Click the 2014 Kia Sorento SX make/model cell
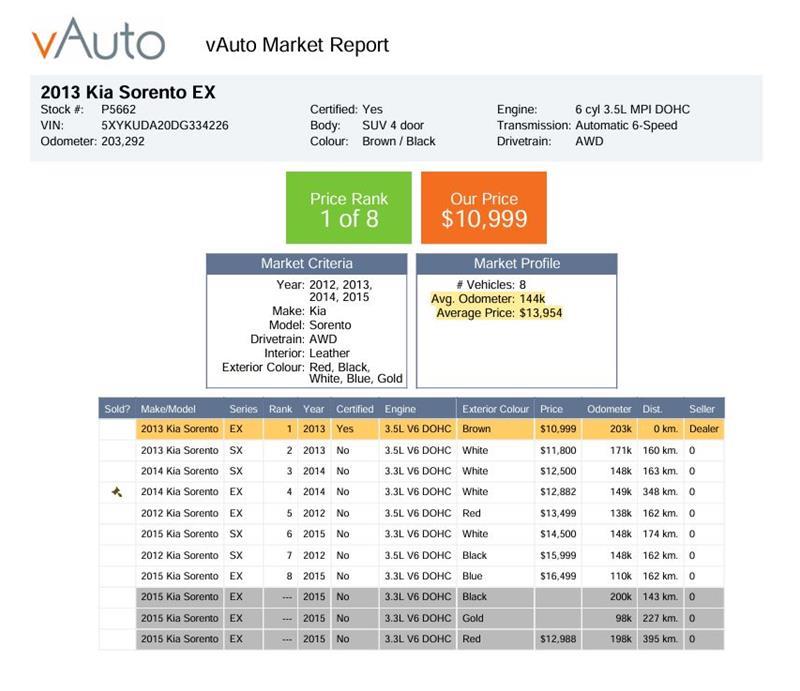This screenshot has height=691, width=800. pyautogui.click(x=180, y=471)
